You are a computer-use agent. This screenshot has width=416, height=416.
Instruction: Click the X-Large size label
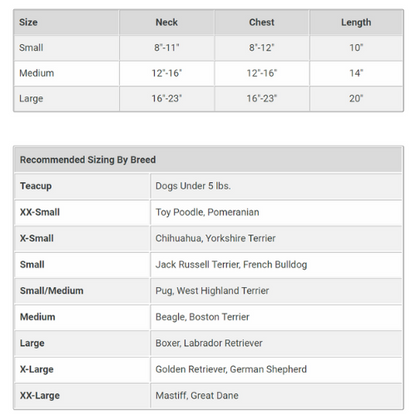(37, 369)
